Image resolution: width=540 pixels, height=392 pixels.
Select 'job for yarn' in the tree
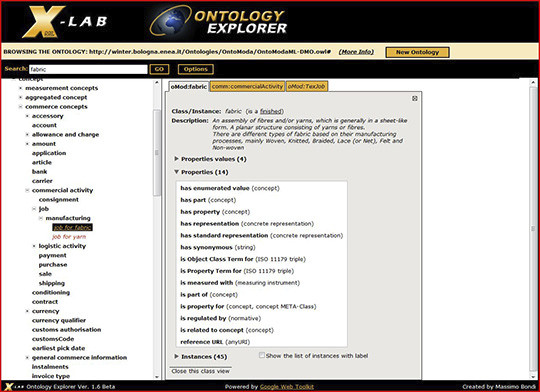coord(69,237)
